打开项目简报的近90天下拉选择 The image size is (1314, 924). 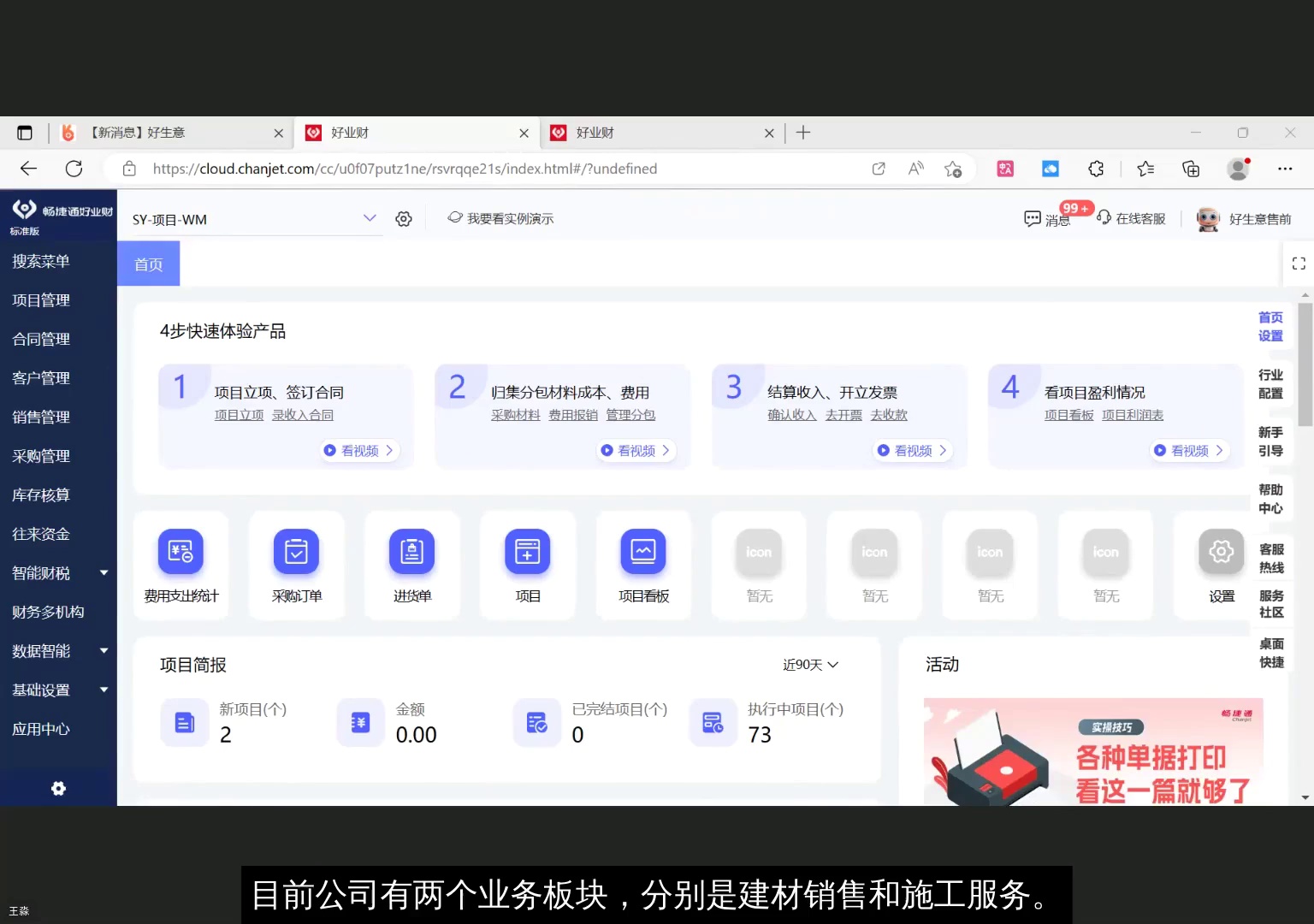coord(808,664)
